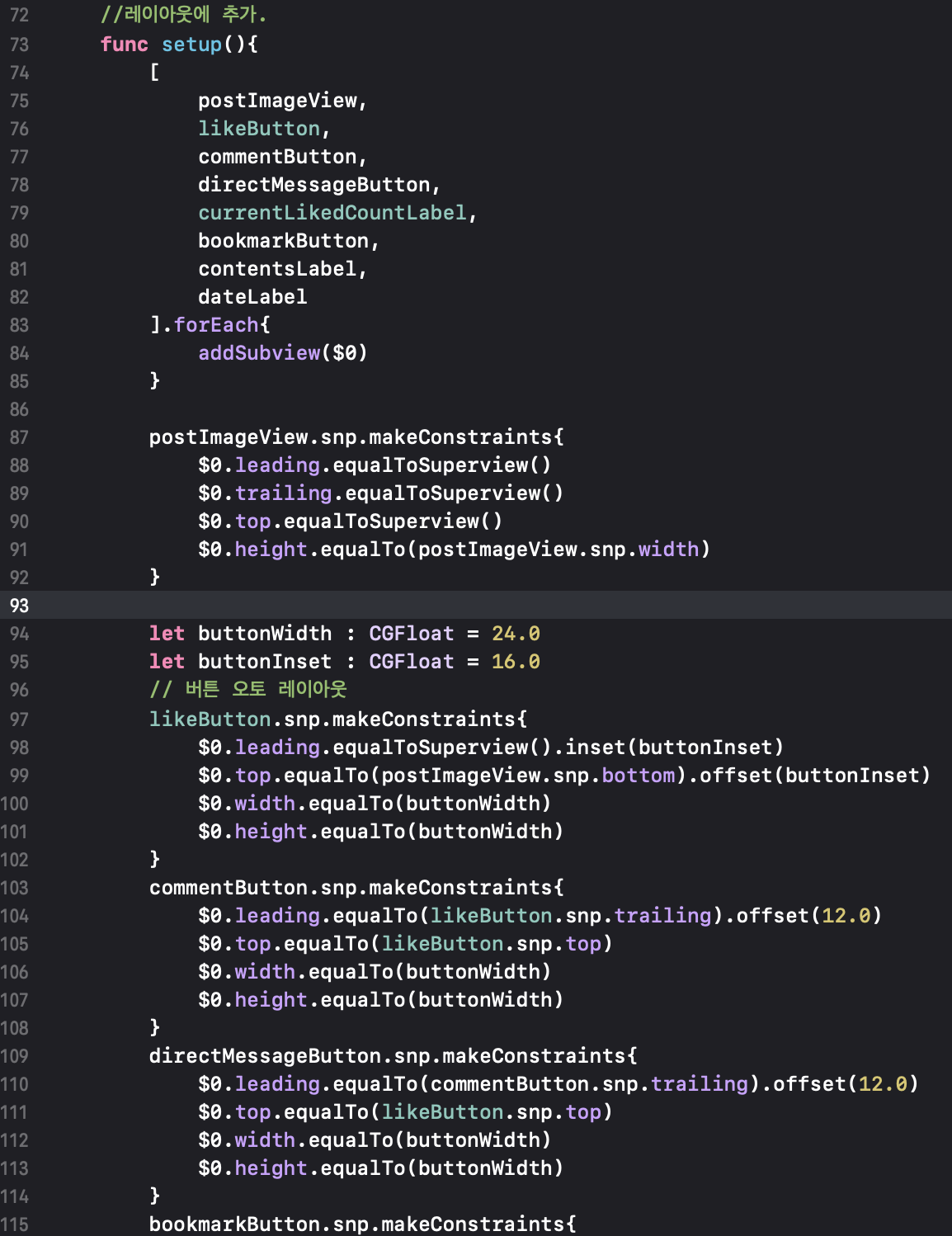Click 'height' on line 107
952x1236 pixels.
271,1000
